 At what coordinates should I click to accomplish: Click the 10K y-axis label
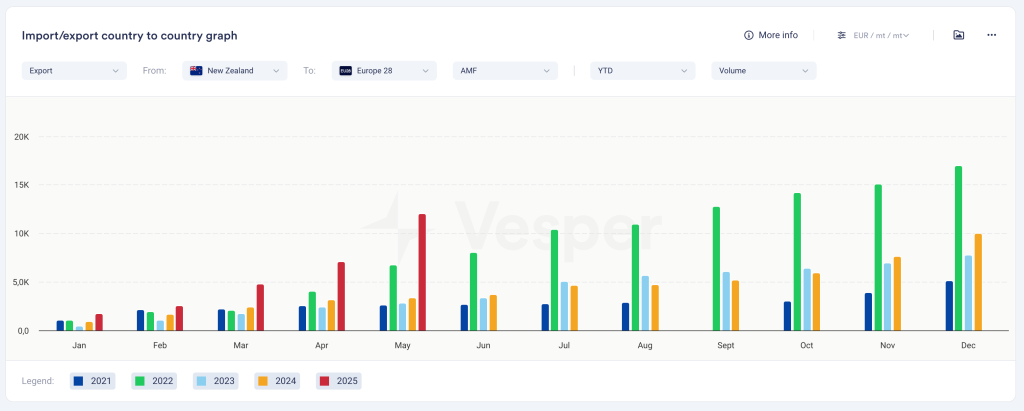click(21, 234)
